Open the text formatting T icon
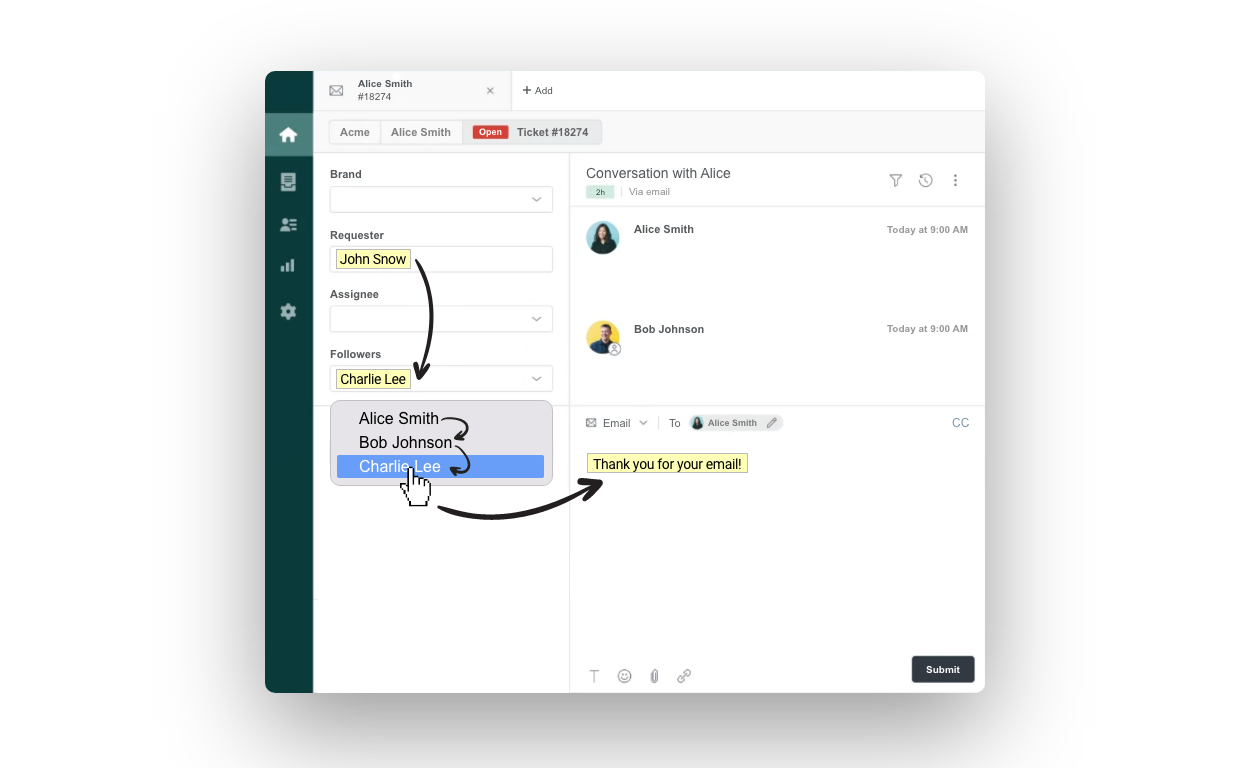The height and width of the screenshot is (768, 1250). tap(594, 676)
